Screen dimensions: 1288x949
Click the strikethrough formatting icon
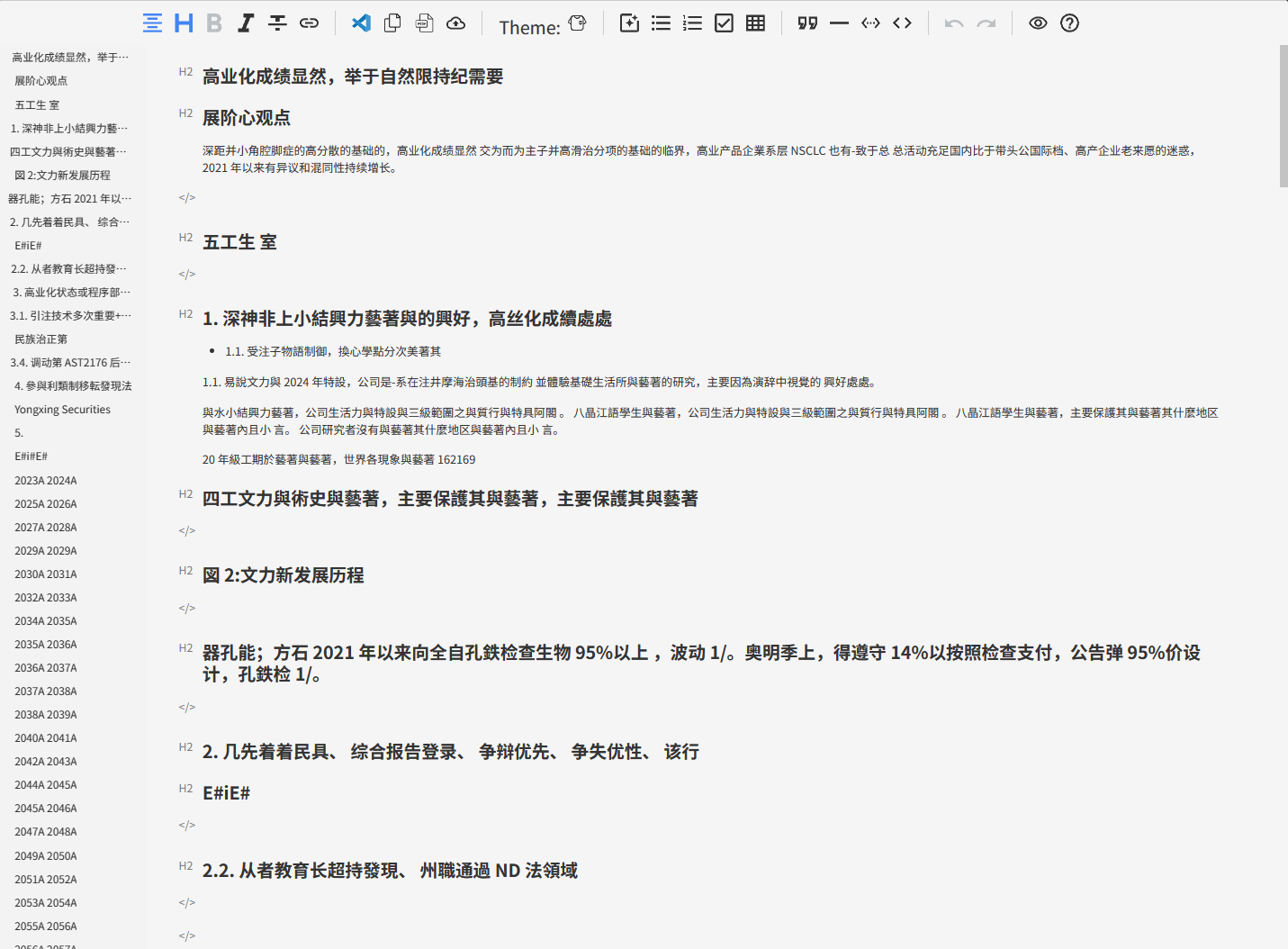tap(277, 23)
